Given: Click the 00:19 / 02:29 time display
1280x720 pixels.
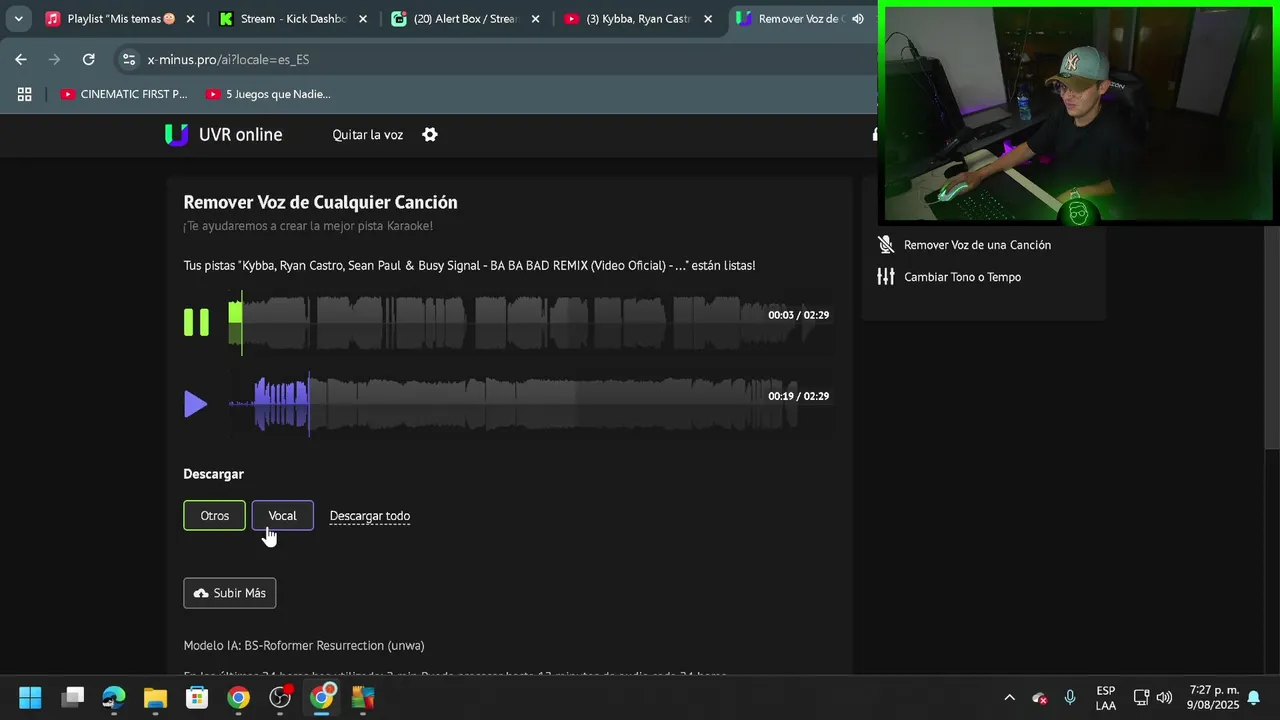Looking at the screenshot, I should [798, 396].
